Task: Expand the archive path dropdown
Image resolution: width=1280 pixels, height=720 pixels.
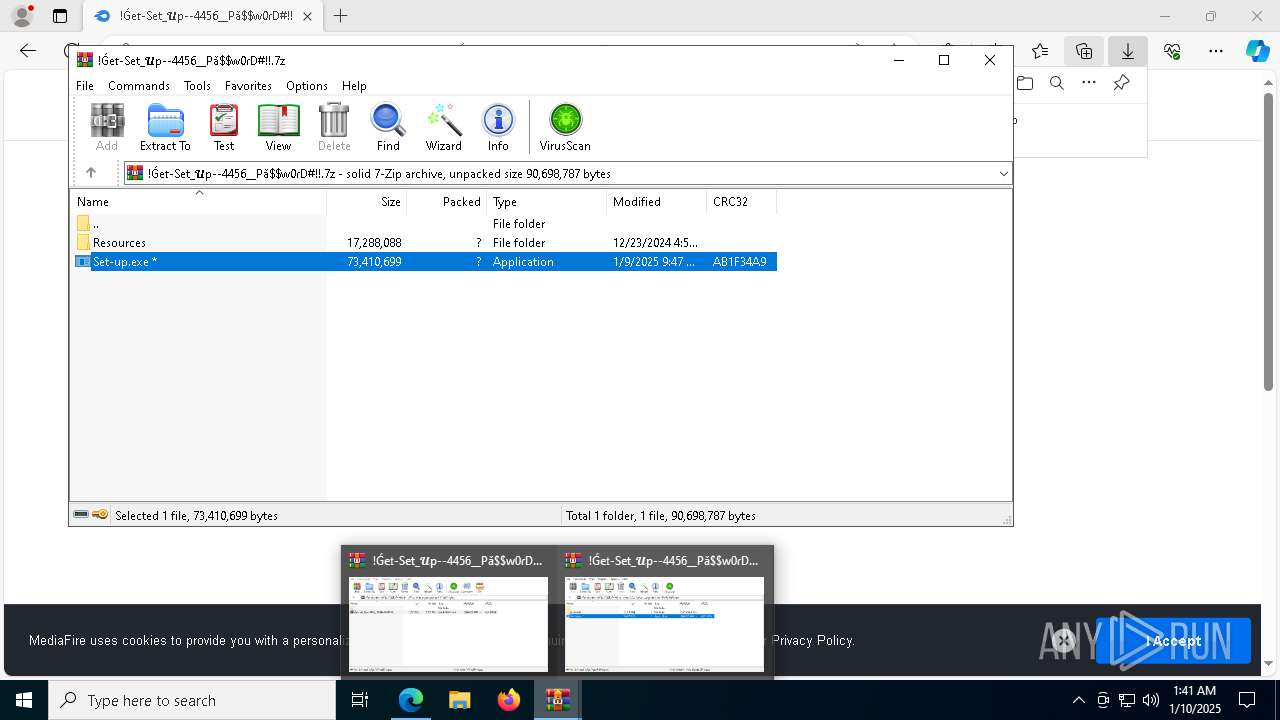Action: click(x=1003, y=173)
